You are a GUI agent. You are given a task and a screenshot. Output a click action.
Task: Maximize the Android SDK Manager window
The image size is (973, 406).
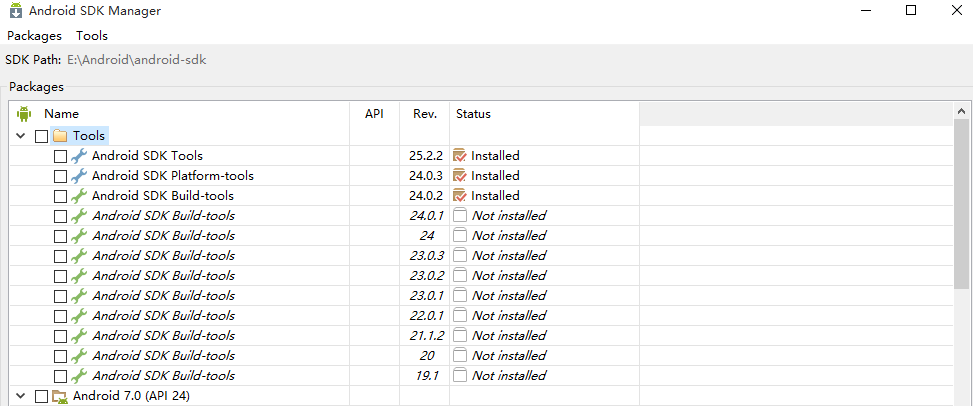(911, 10)
